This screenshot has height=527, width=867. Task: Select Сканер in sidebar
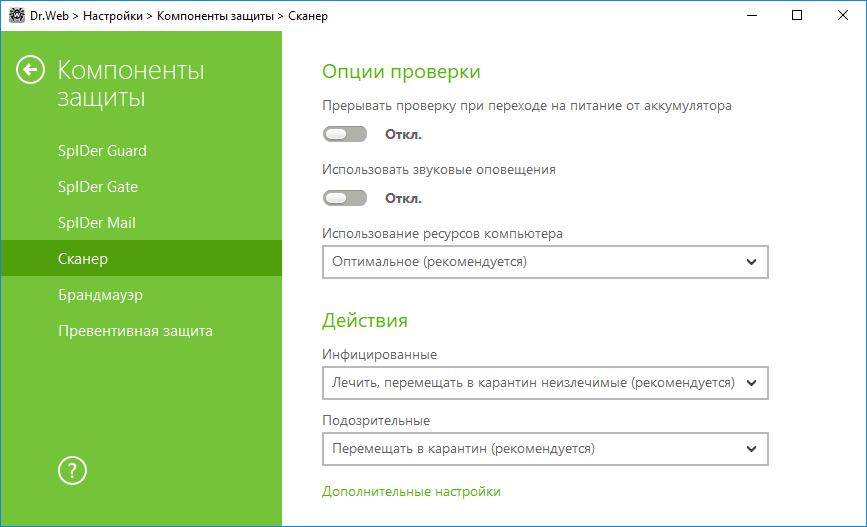(142, 258)
